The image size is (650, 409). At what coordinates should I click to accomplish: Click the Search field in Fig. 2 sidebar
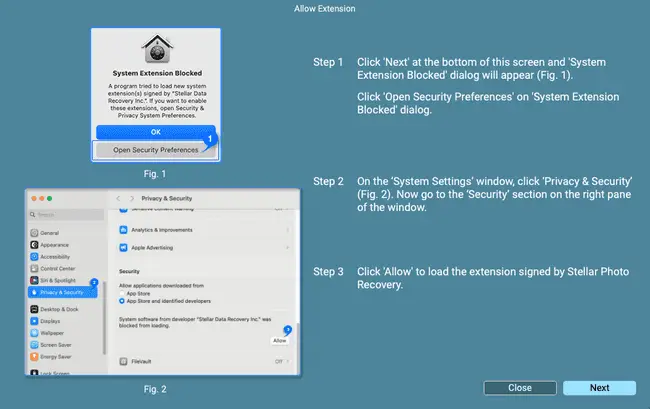tap(66, 215)
